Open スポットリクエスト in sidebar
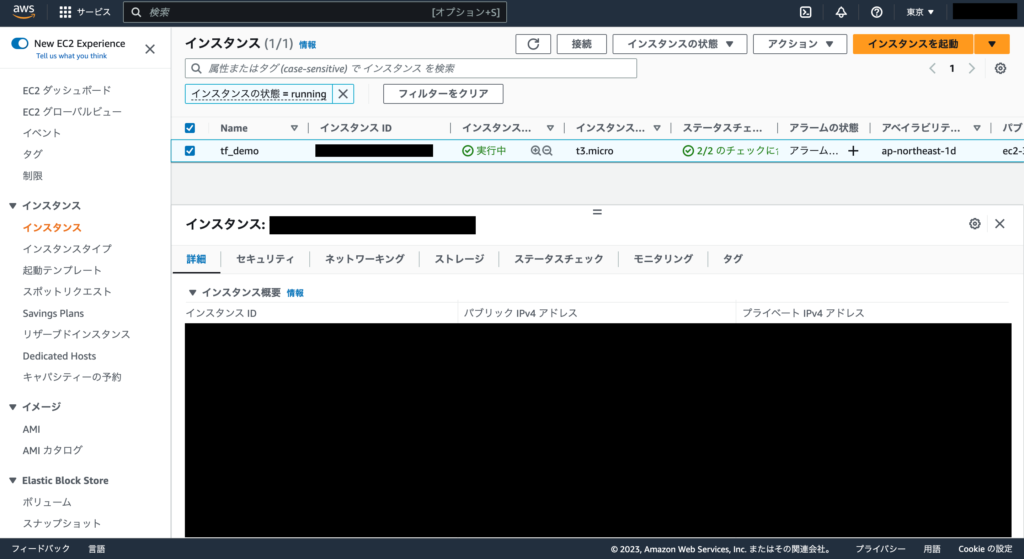Image resolution: width=1024 pixels, height=559 pixels. (67, 292)
